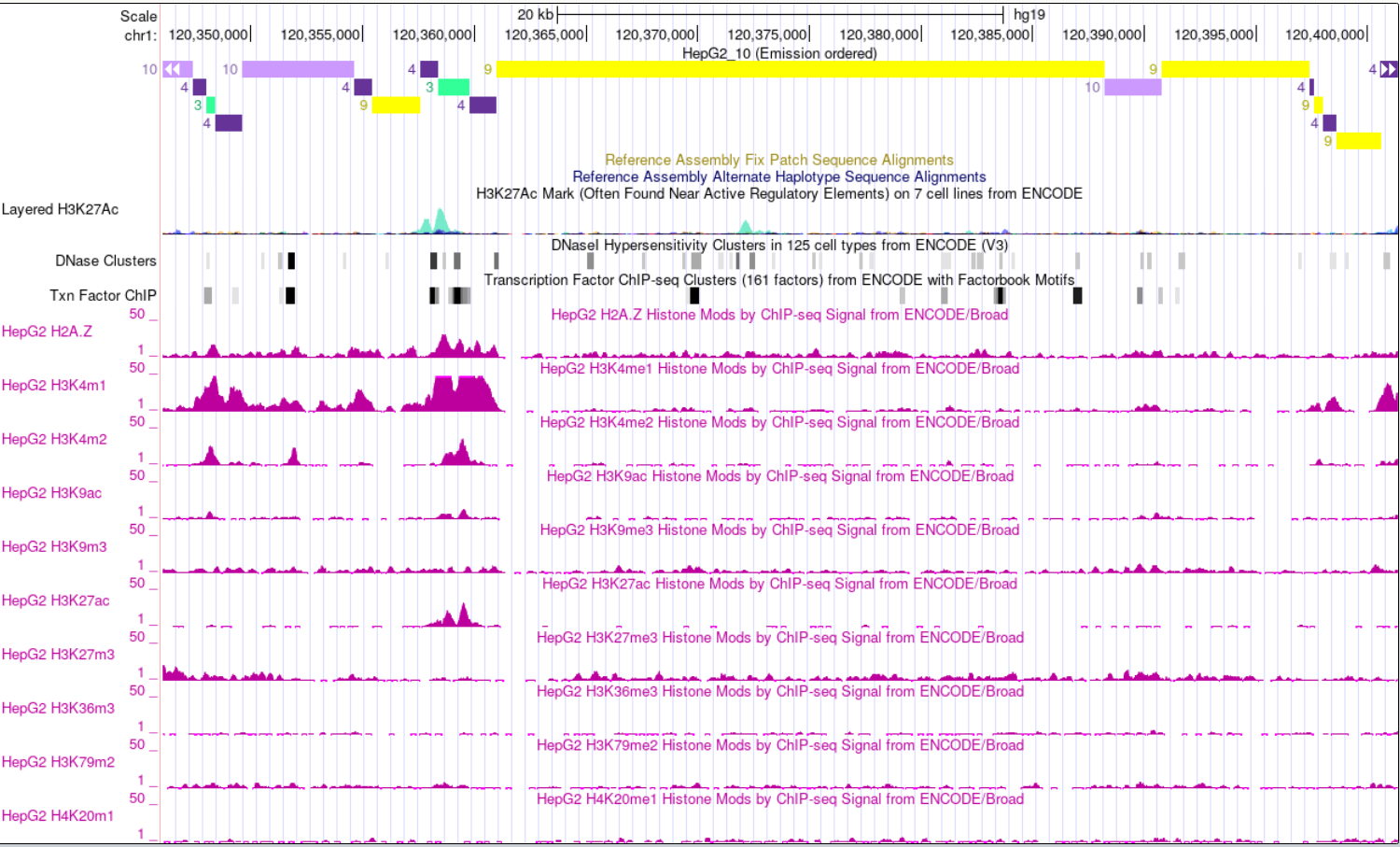This screenshot has width=1400, height=847.
Task: Click the Reference Assembly Fix Patch Sequence Alignments label
Action: [779, 160]
